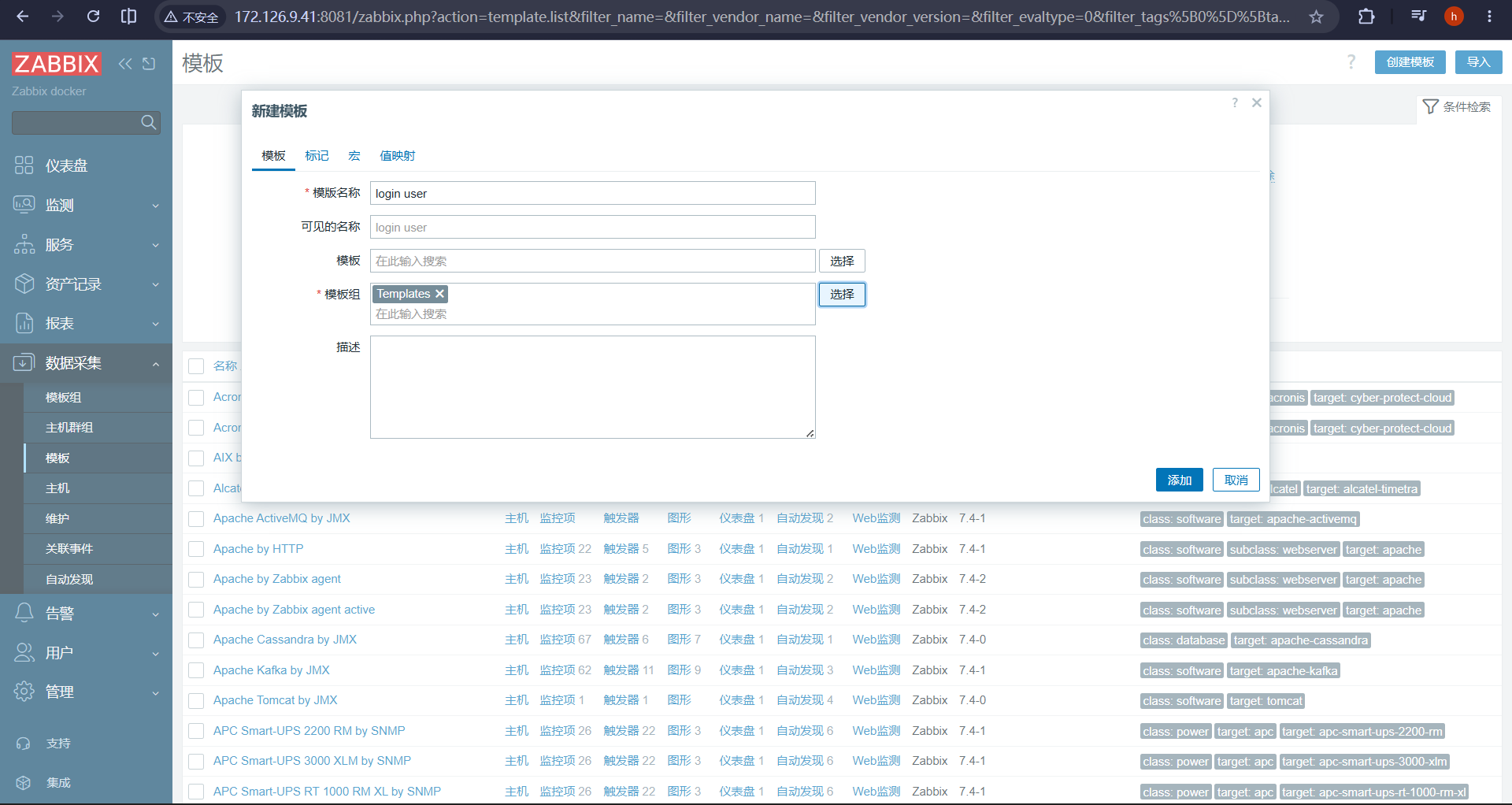Switch to the 值映射 value mapping tab
1512x805 pixels.
tap(397, 156)
